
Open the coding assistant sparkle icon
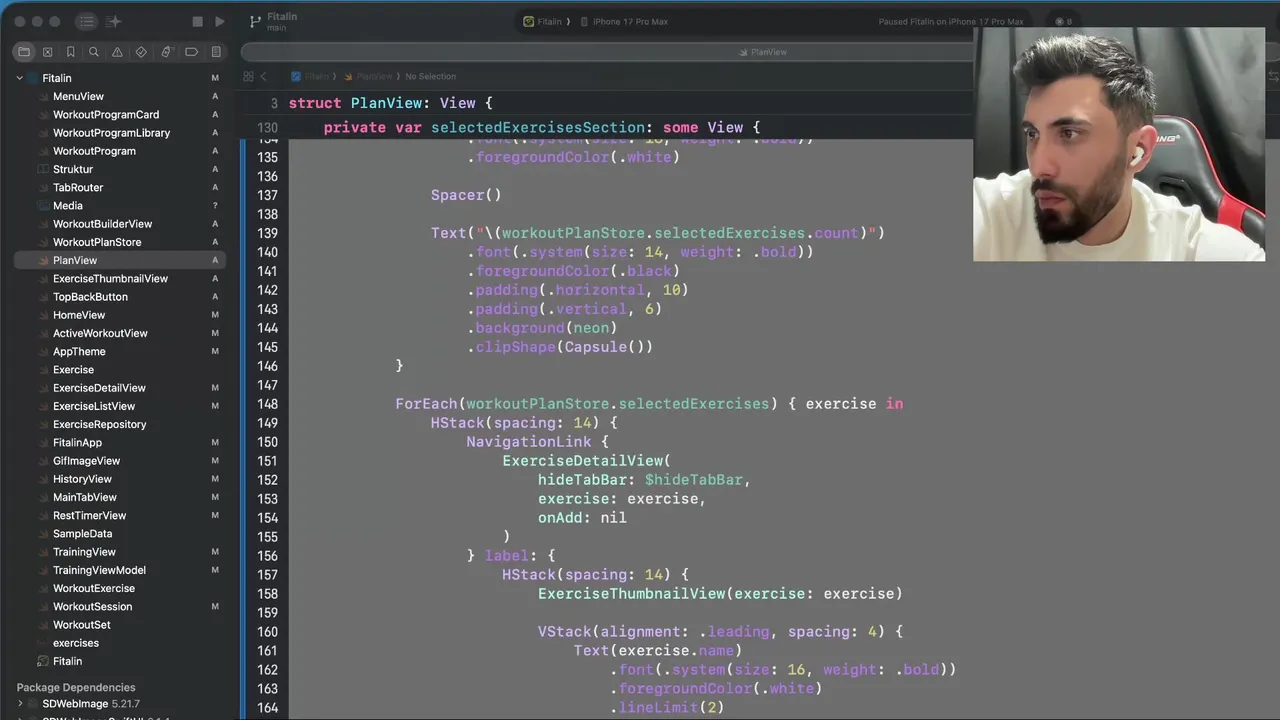(x=114, y=21)
